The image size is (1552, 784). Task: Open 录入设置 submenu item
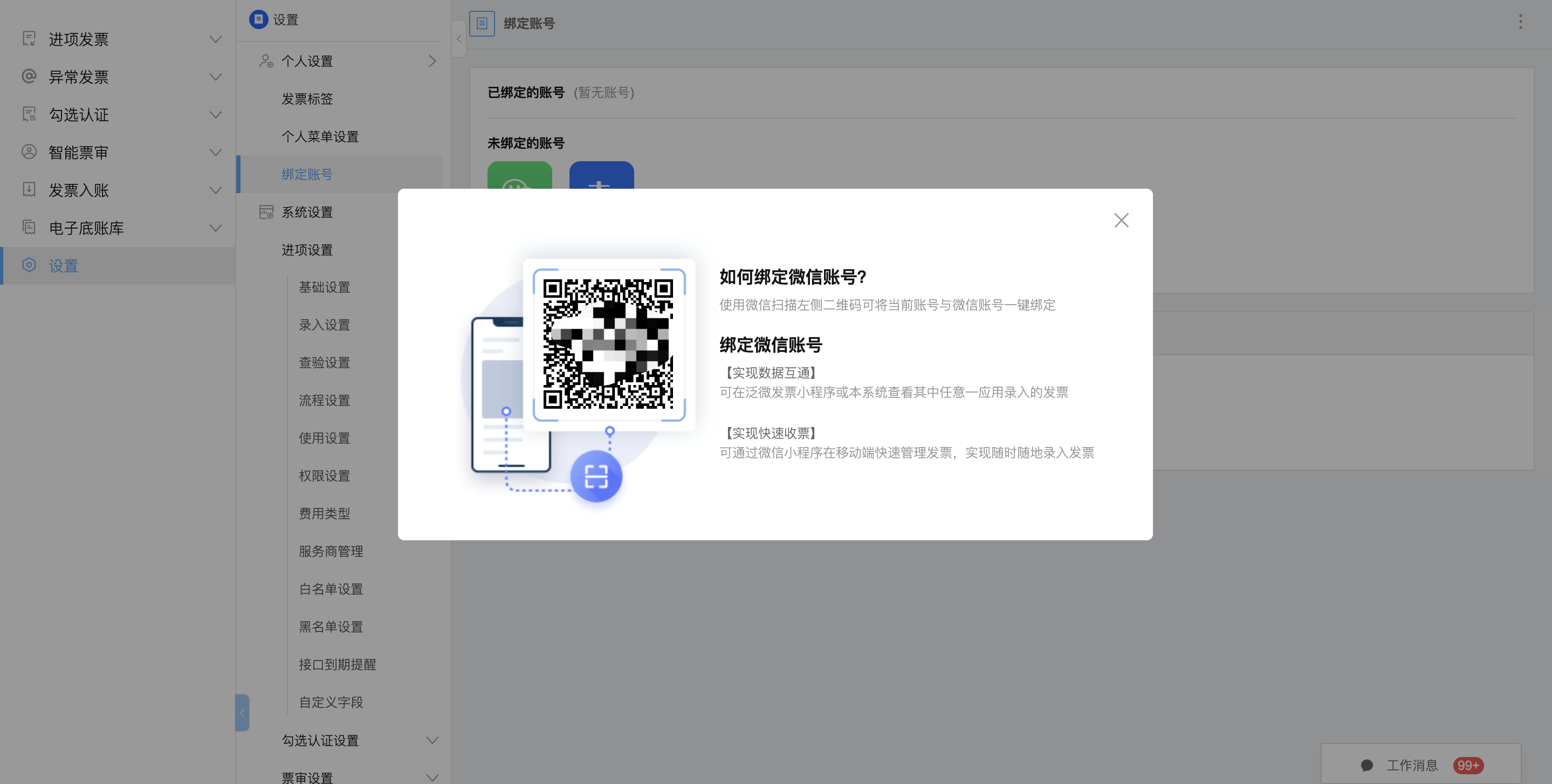pos(324,325)
